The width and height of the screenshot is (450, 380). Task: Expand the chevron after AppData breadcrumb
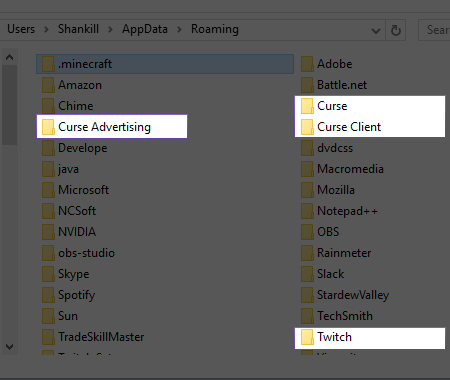click(x=179, y=29)
